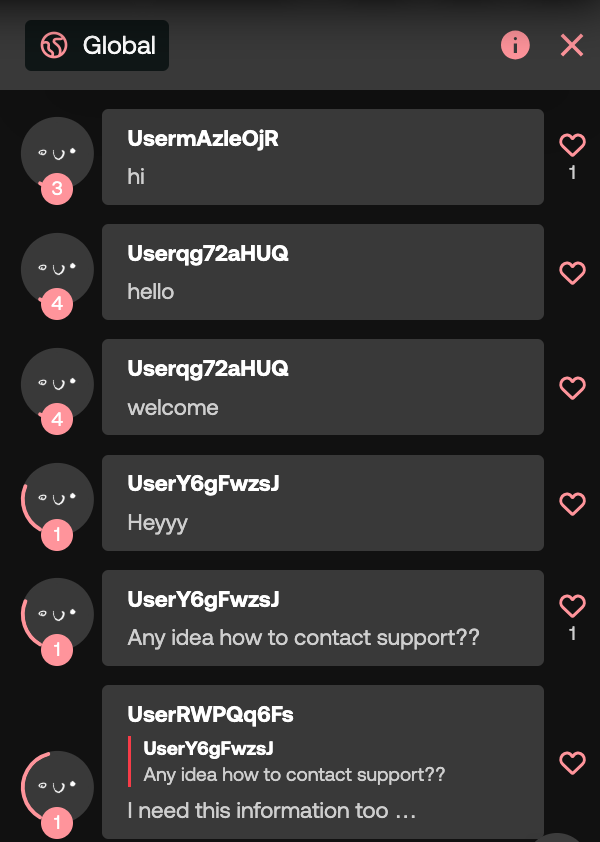Open avatar beside the "welcome" message

point(57,384)
